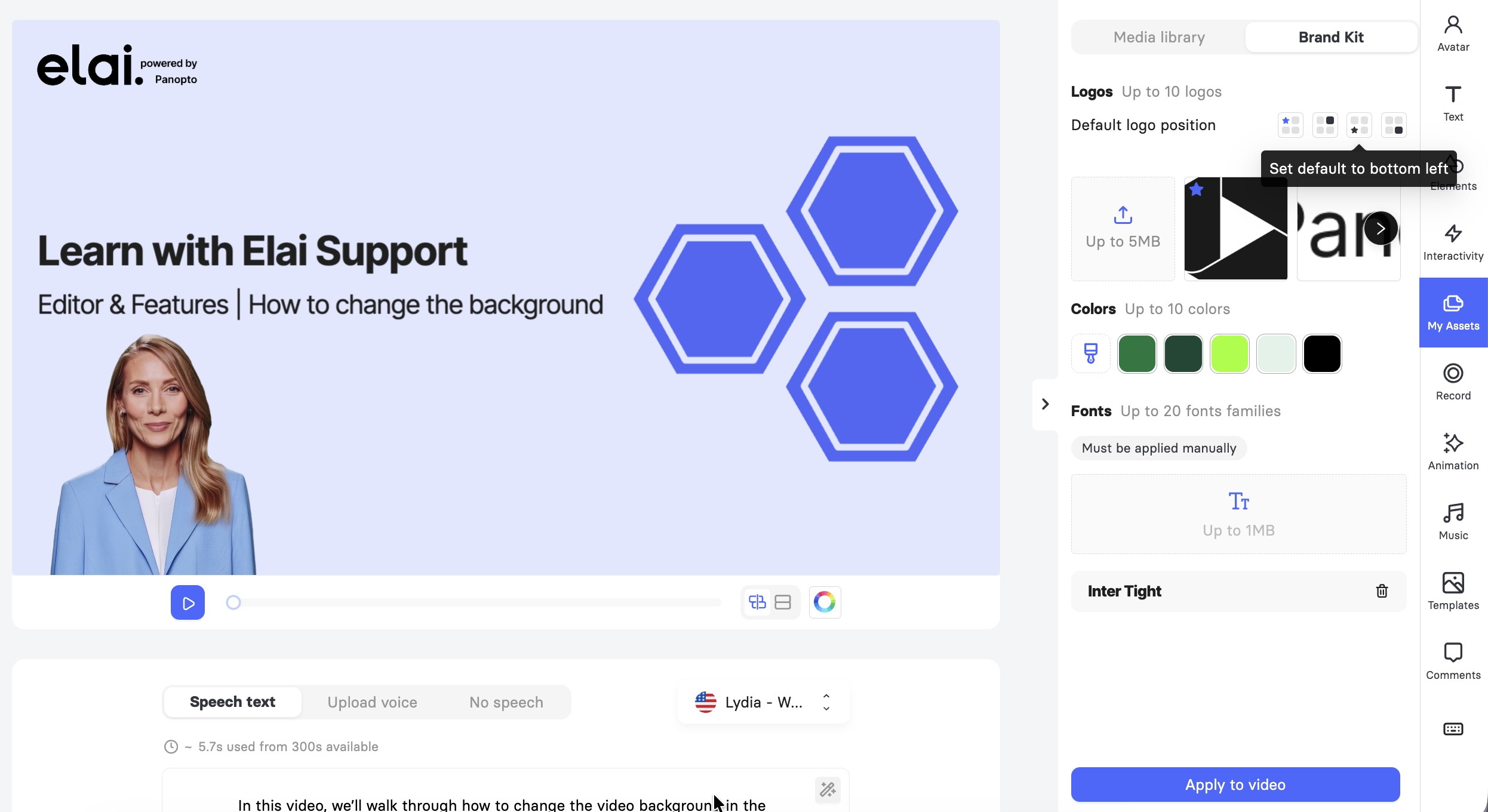Select the 'Learn with Elai Support' title

coord(252,251)
